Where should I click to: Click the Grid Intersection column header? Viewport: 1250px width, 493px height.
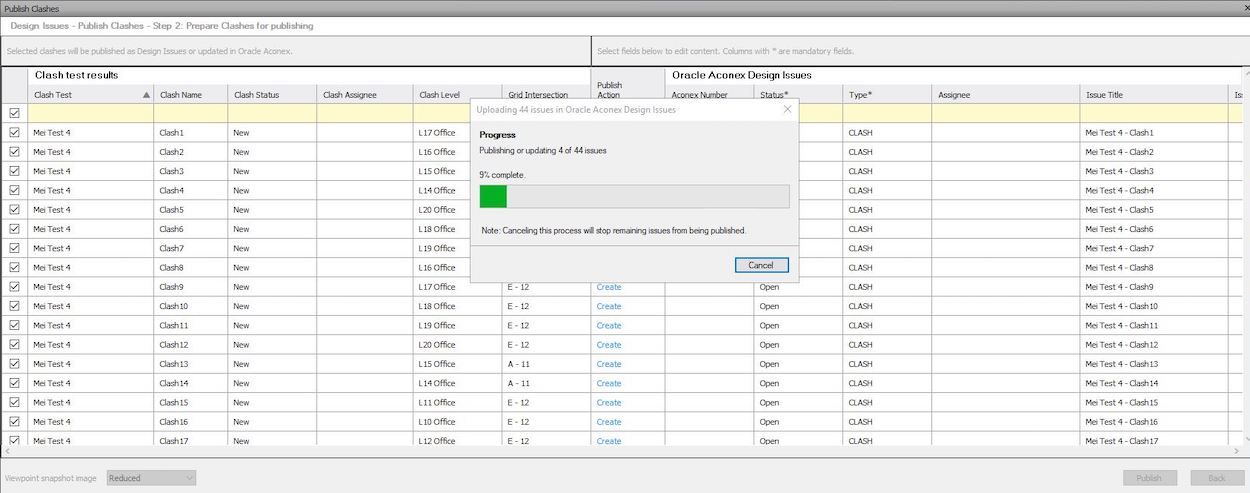tap(546, 95)
